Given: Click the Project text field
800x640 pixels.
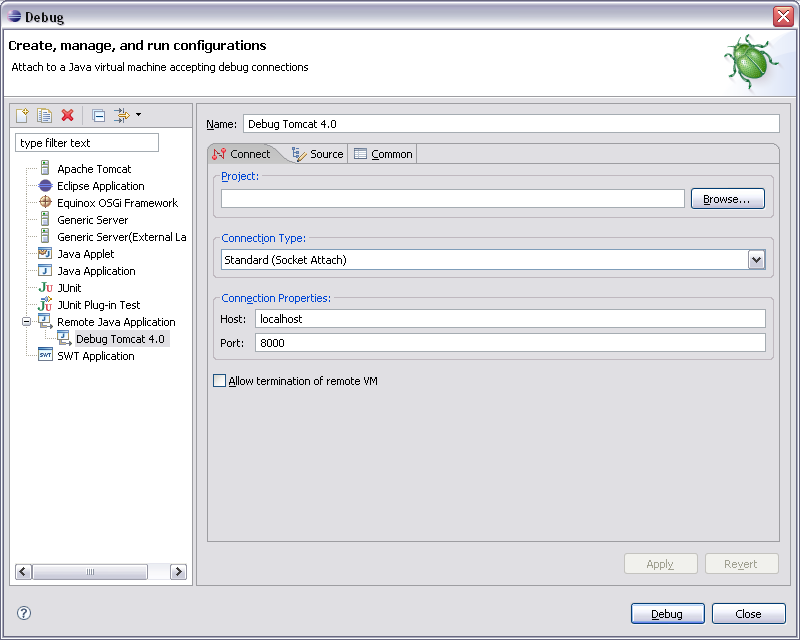Looking at the screenshot, I should click(x=453, y=199).
